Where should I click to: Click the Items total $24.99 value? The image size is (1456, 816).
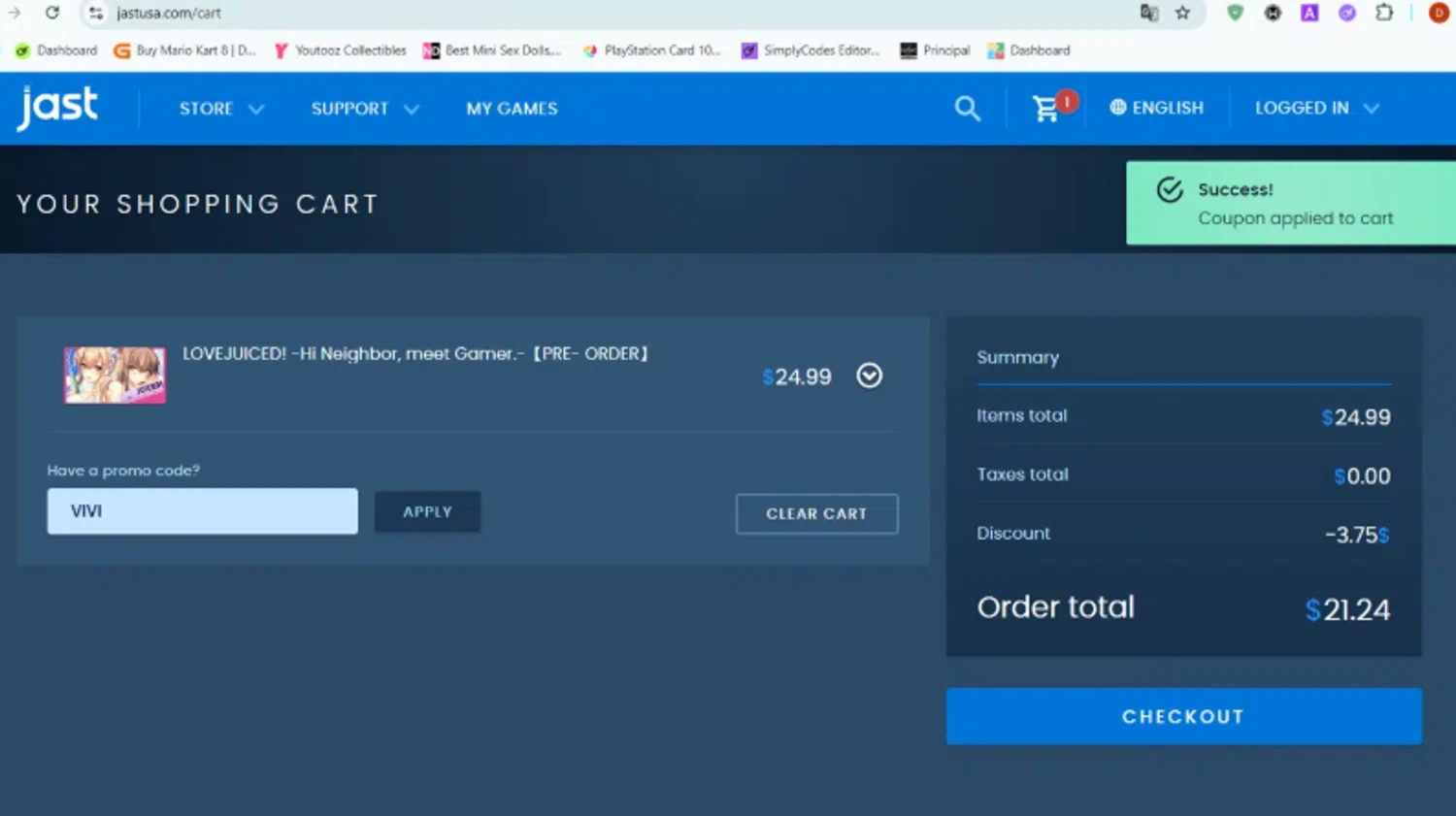[x=1356, y=417]
